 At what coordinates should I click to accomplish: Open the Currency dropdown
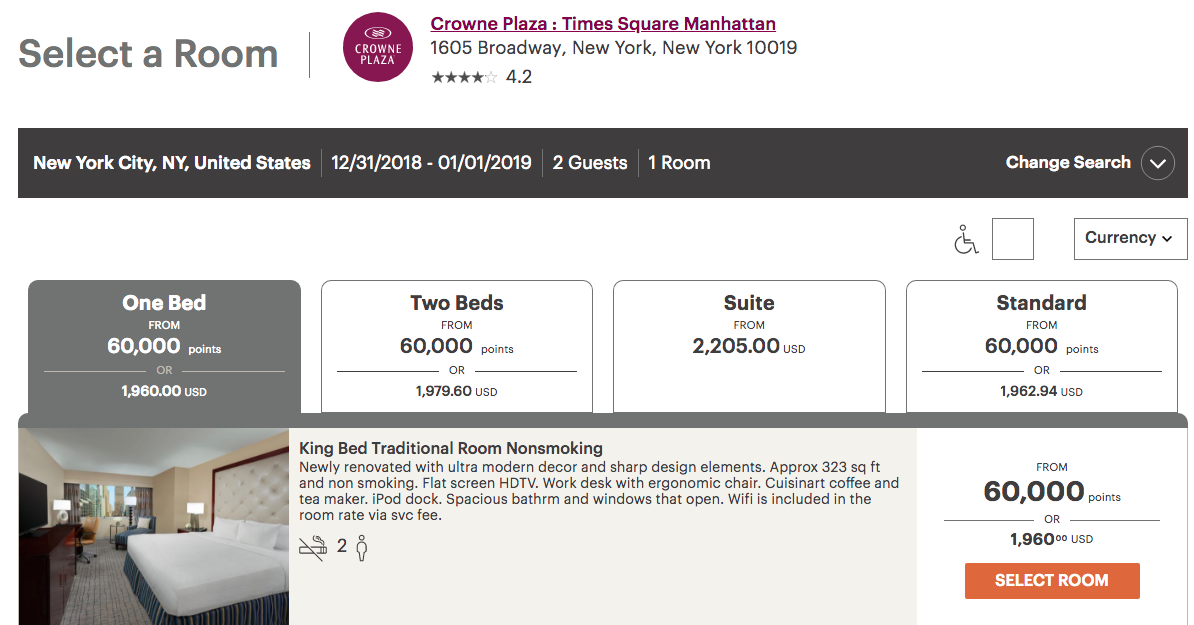click(1130, 238)
